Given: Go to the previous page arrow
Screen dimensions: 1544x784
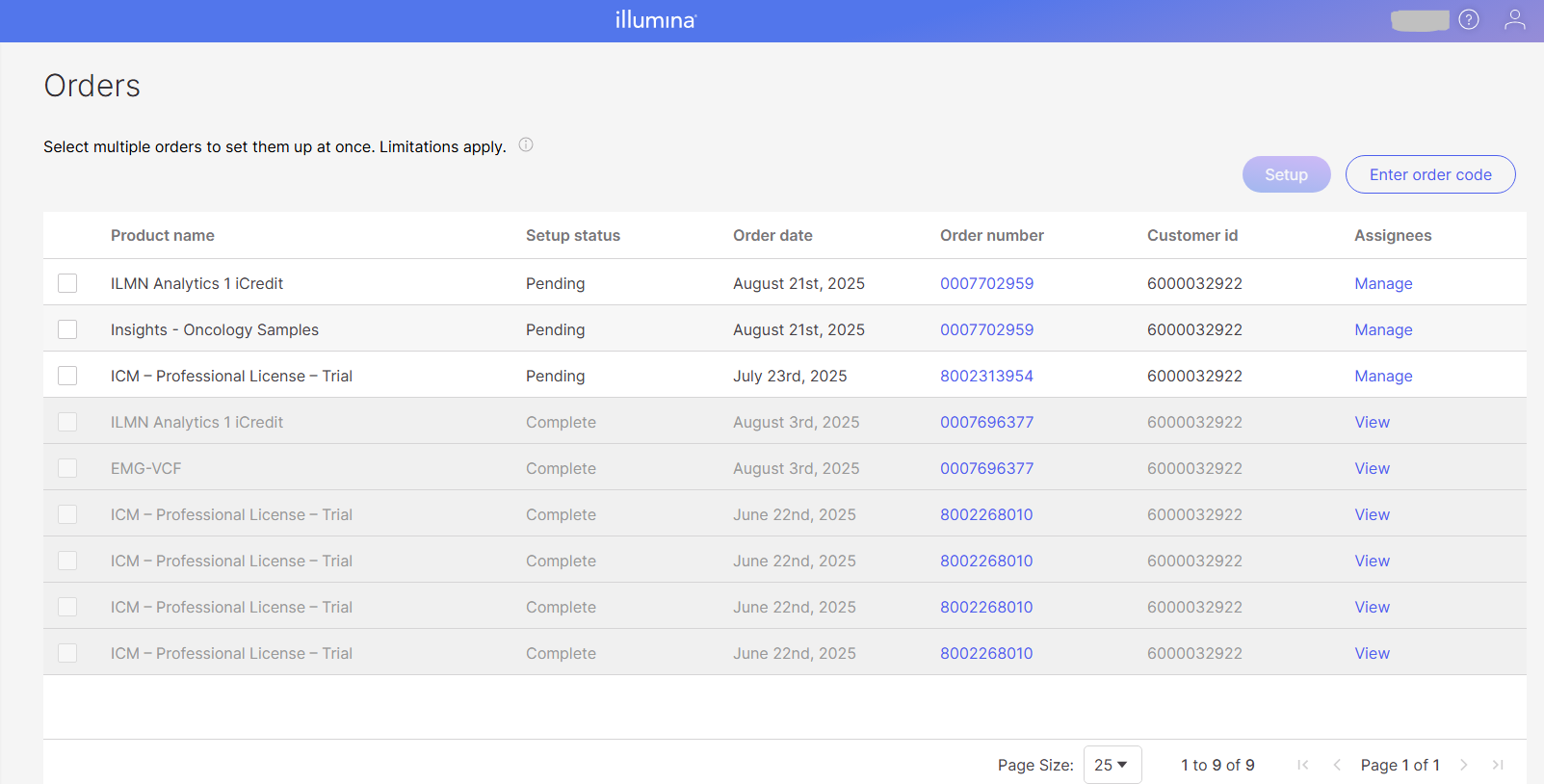Looking at the screenshot, I should tap(1337, 765).
